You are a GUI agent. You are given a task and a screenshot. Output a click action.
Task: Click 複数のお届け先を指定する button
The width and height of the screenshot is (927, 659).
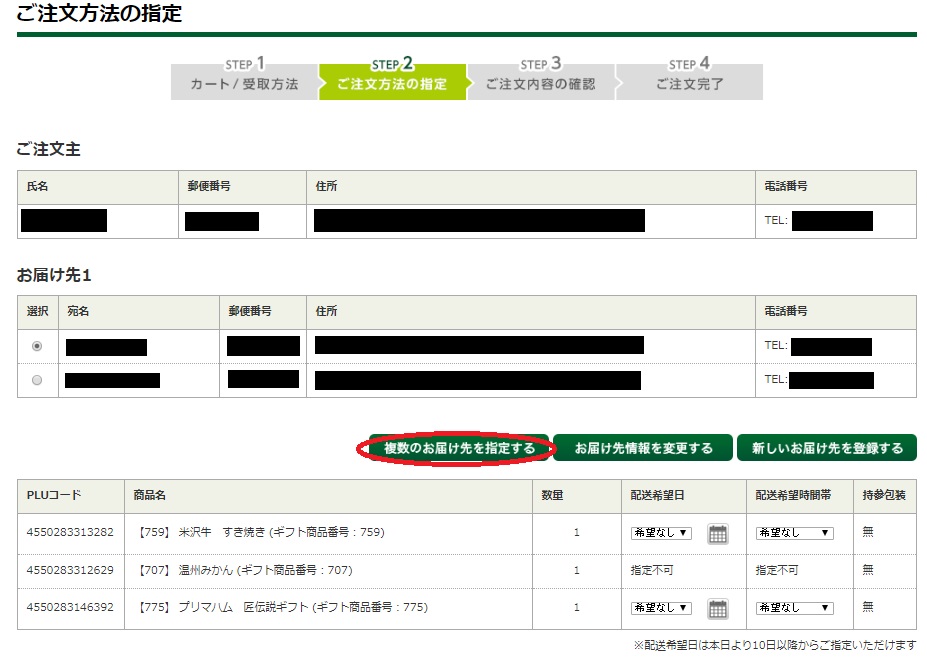[x=459, y=448]
